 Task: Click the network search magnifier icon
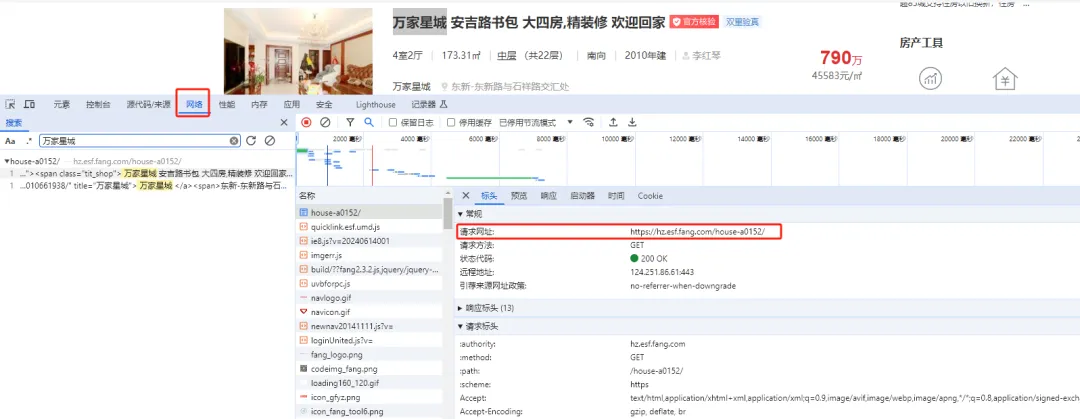coord(369,123)
